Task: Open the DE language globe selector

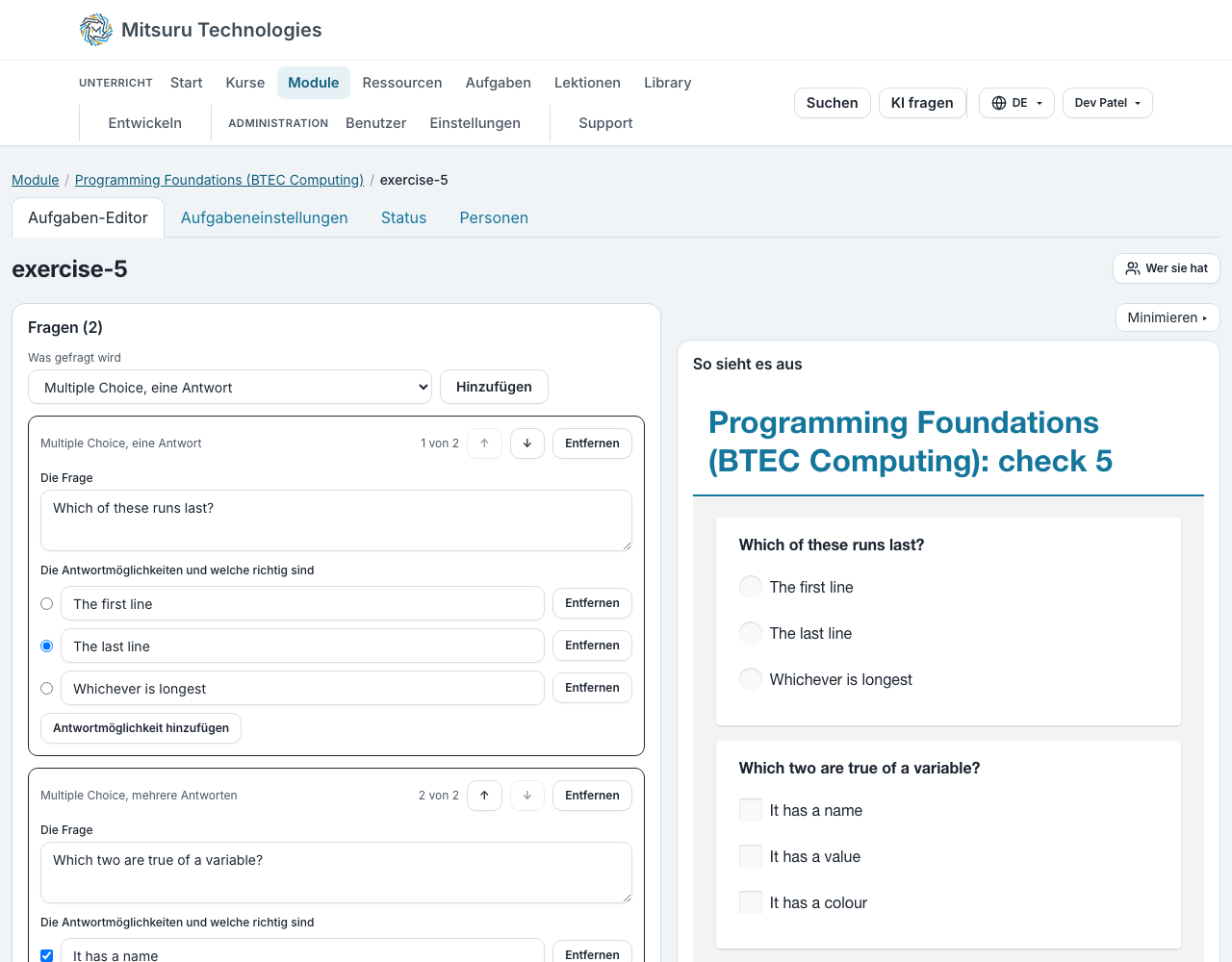Action: tap(1016, 103)
